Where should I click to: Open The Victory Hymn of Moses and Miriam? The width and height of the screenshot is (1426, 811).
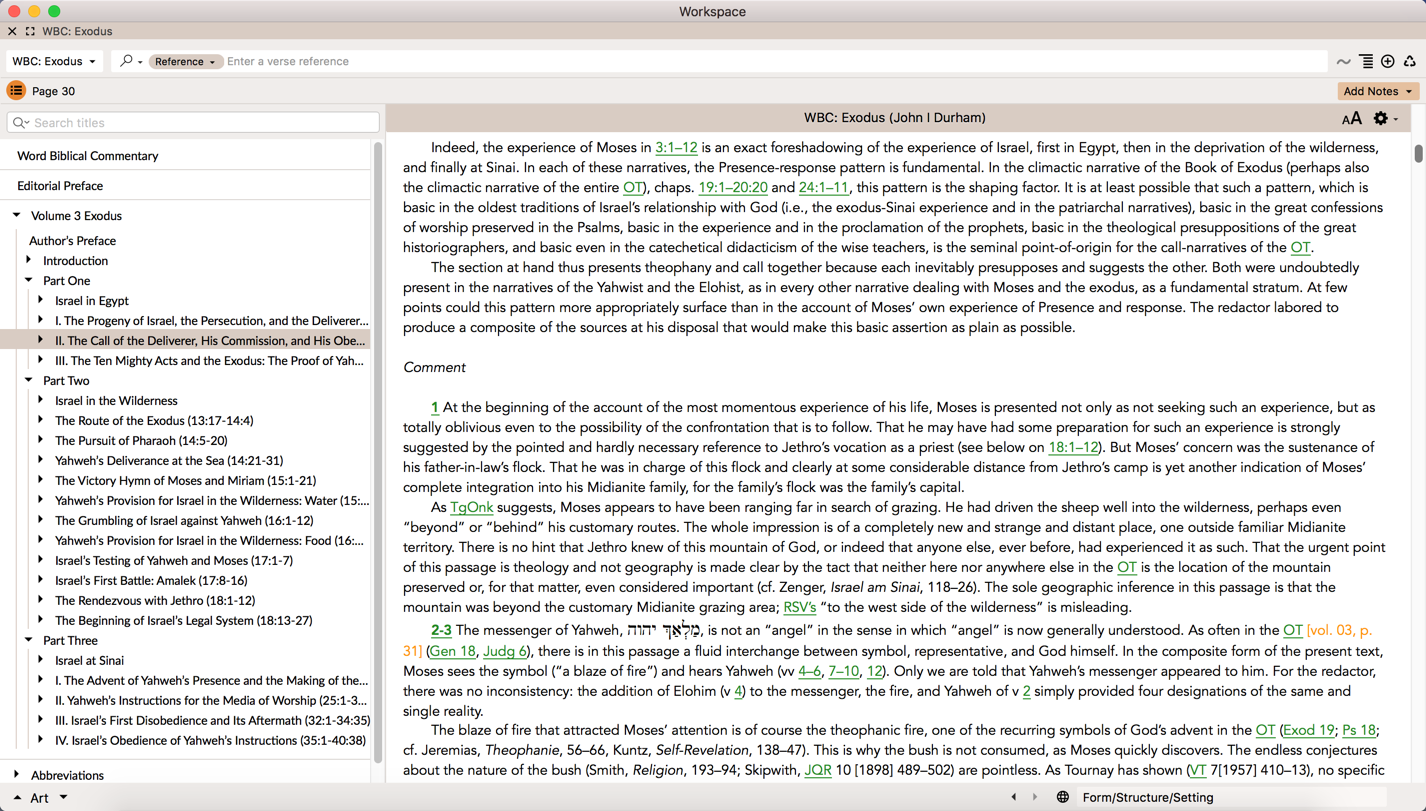point(185,481)
